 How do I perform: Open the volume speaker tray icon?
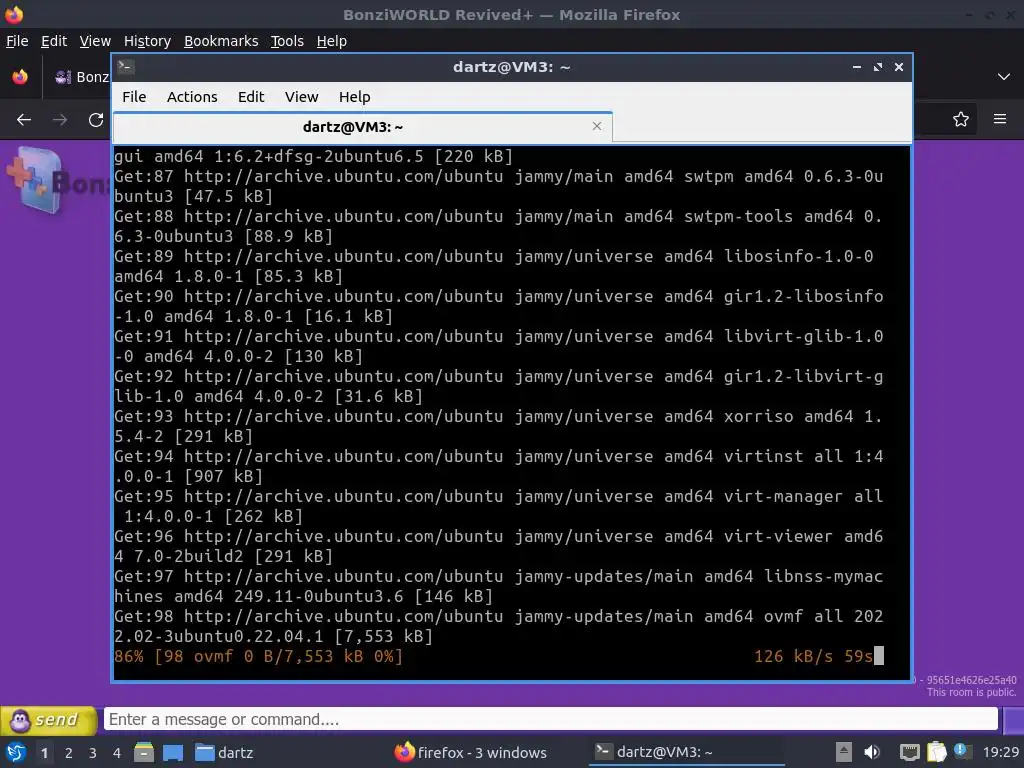pyautogui.click(x=872, y=752)
